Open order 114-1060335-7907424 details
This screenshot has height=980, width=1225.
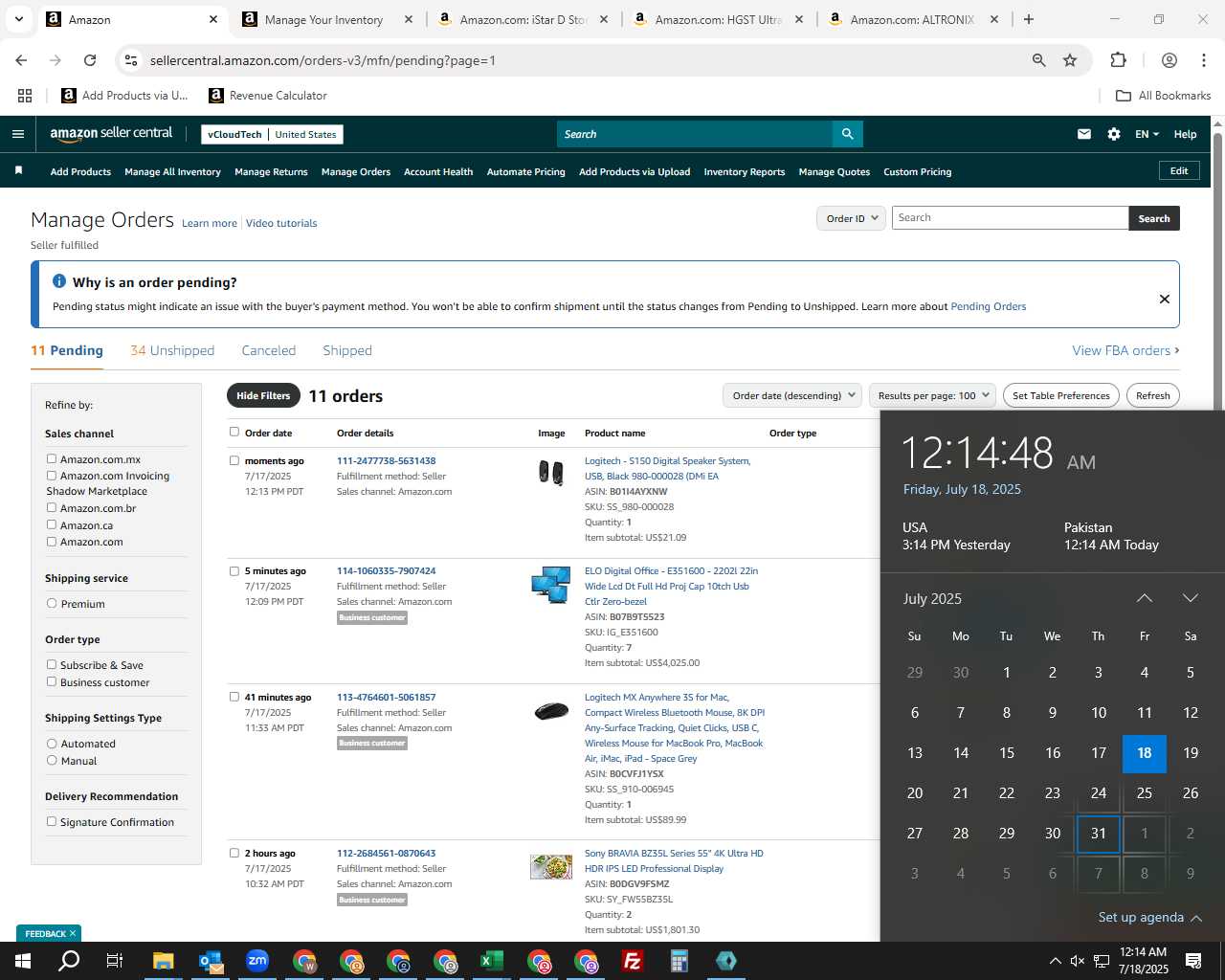[x=386, y=570]
